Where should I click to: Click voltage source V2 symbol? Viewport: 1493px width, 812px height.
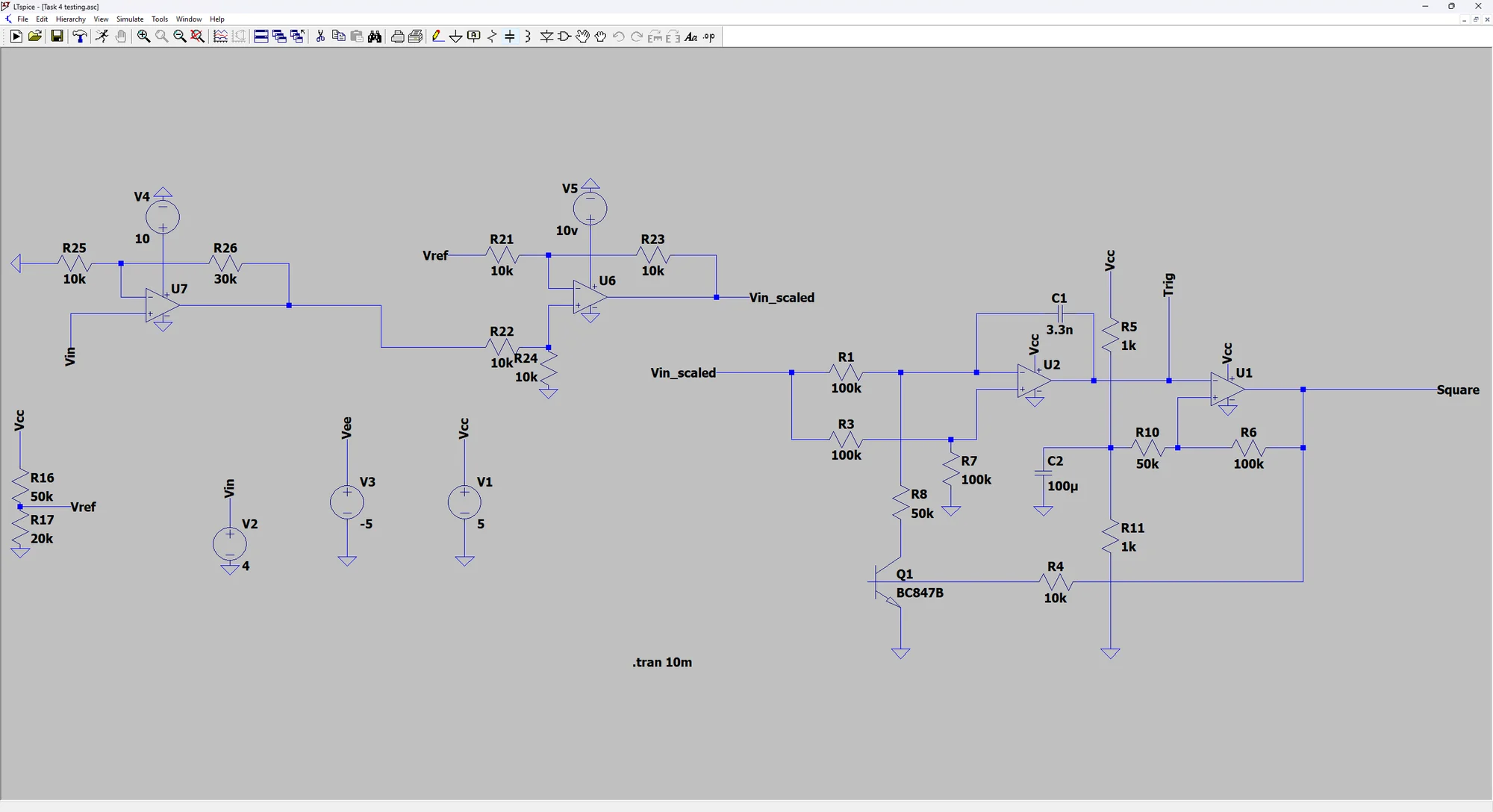230,544
